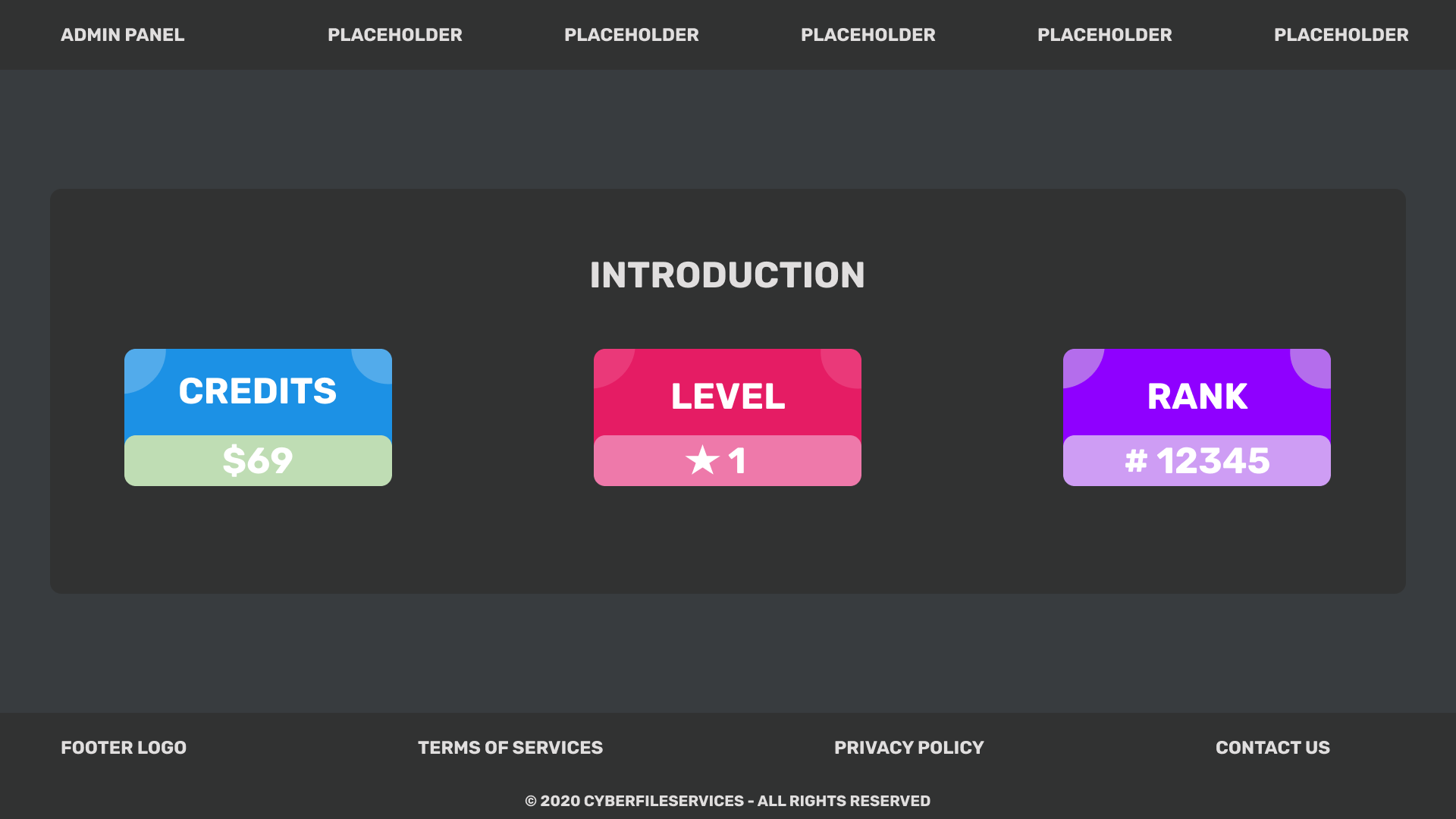Open the Terms of Services link
The height and width of the screenshot is (819, 1456).
(x=510, y=748)
